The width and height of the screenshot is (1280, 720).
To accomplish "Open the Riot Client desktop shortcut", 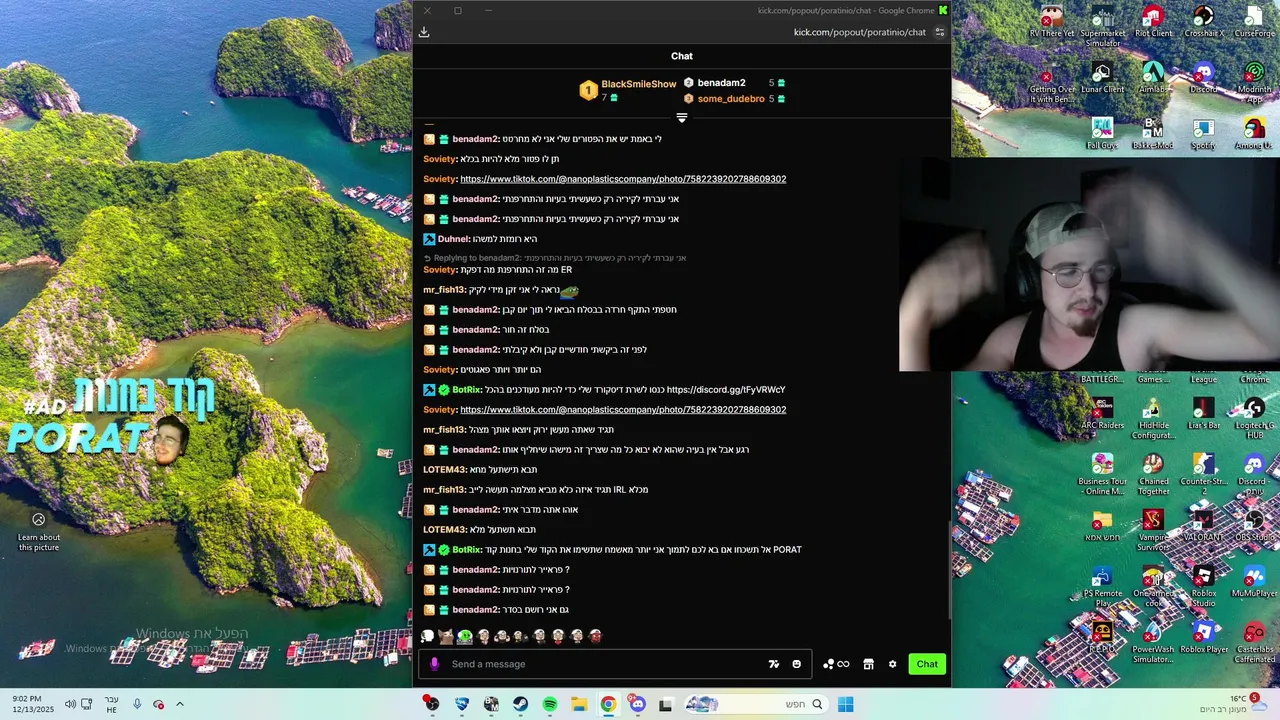I will (1153, 23).
